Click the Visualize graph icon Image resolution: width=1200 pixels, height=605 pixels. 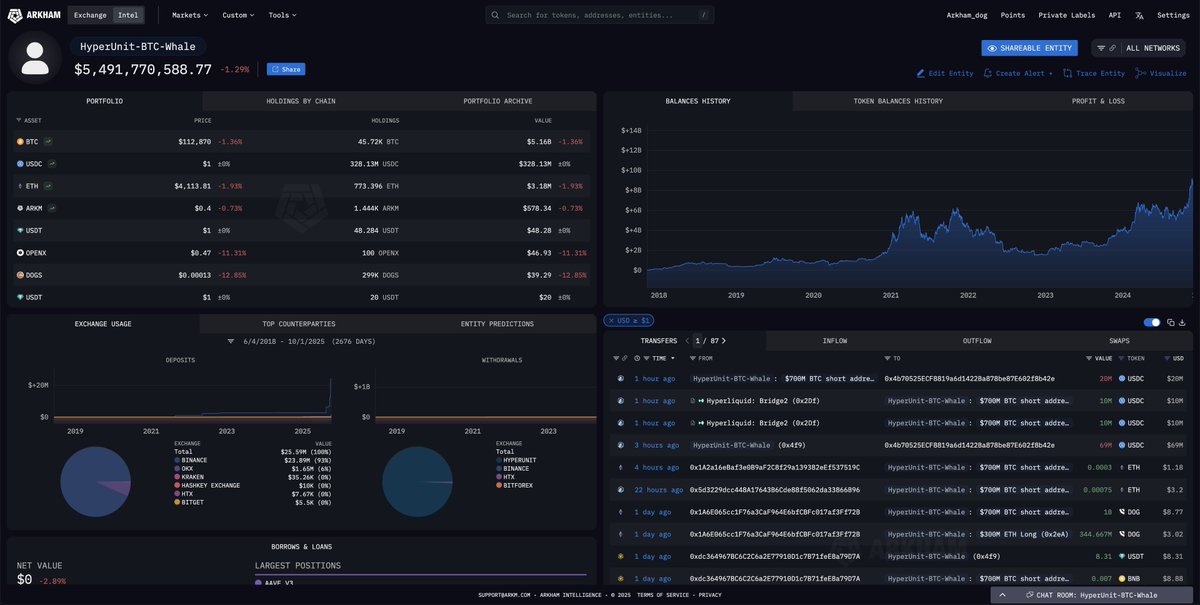coord(1140,73)
